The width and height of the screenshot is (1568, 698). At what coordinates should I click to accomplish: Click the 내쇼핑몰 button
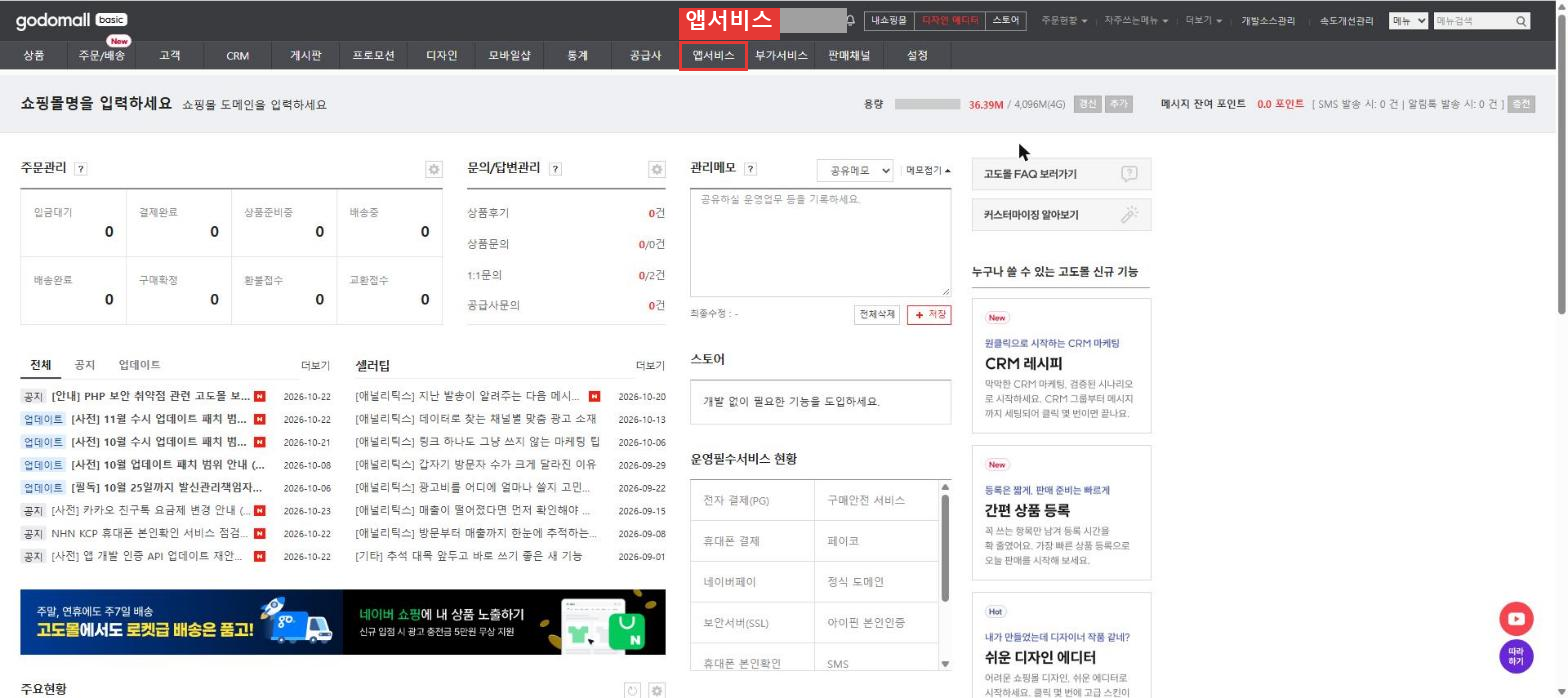click(889, 20)
